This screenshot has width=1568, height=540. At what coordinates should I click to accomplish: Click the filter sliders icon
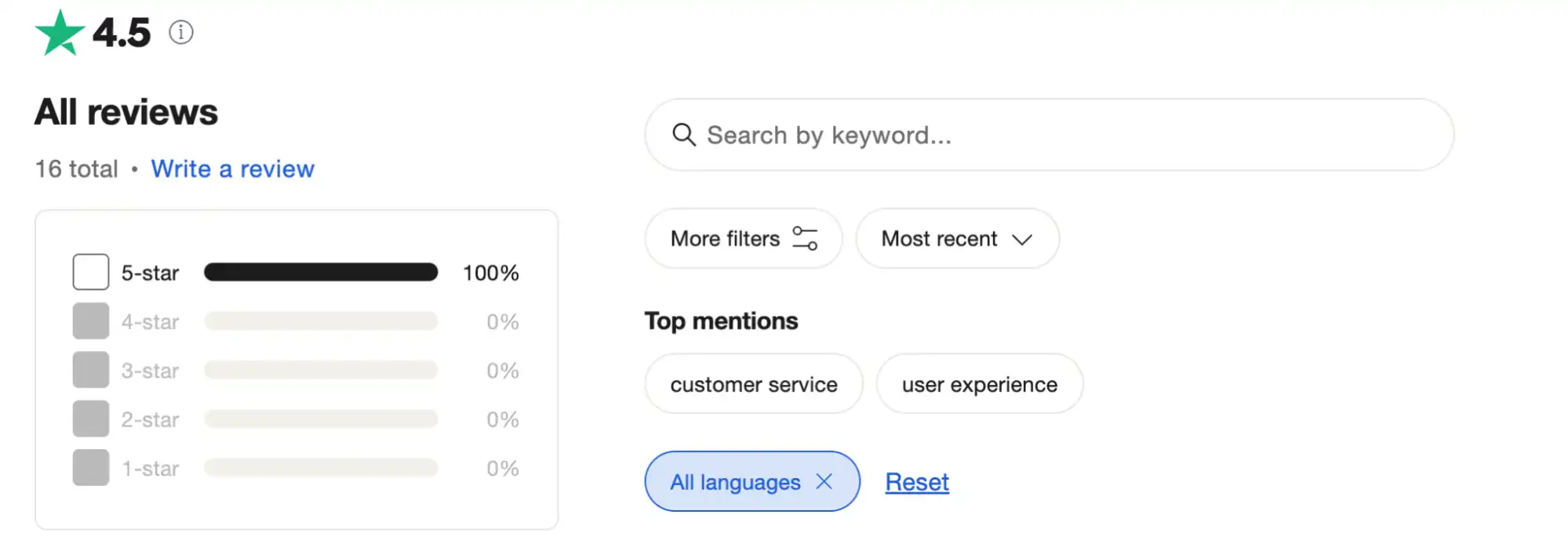coord(805,238)
